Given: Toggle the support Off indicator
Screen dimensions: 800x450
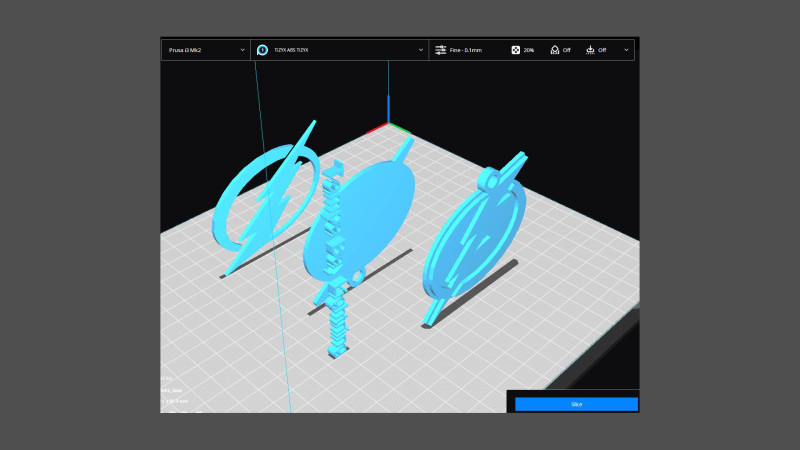Looking at the screenshot, I should (x=567, y=49).
